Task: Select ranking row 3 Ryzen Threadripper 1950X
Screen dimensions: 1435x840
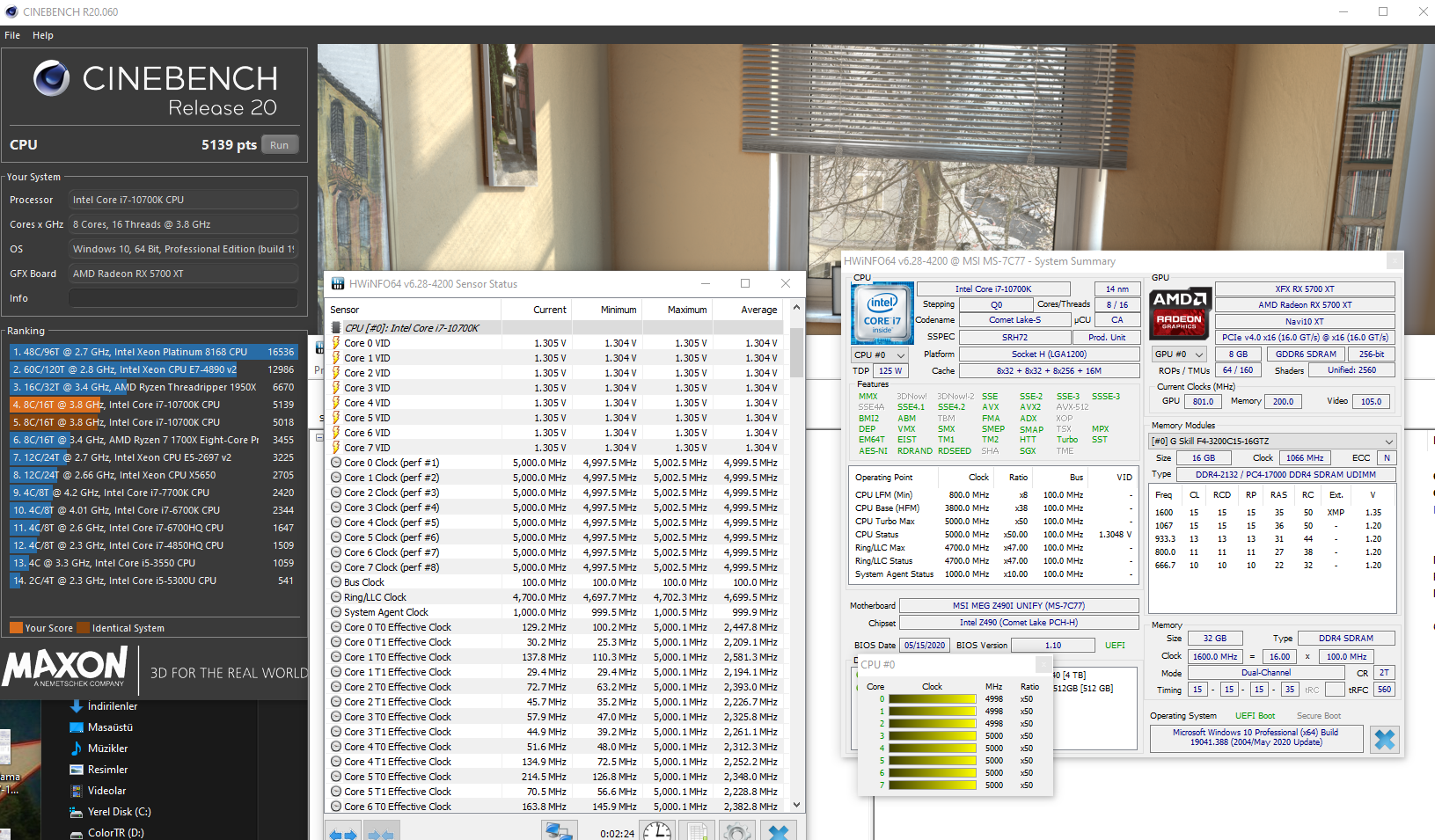Action: [154, 387]
